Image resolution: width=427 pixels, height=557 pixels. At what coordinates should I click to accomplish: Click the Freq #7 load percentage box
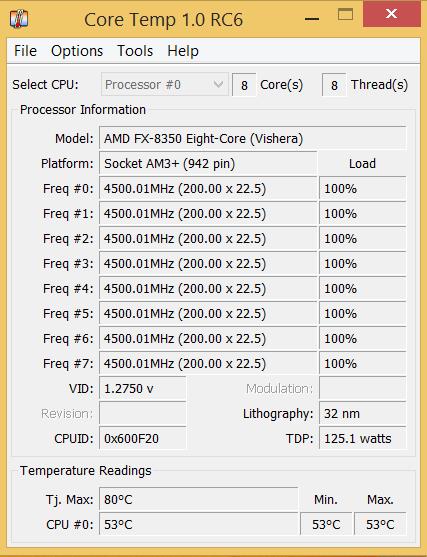point(362,363)
